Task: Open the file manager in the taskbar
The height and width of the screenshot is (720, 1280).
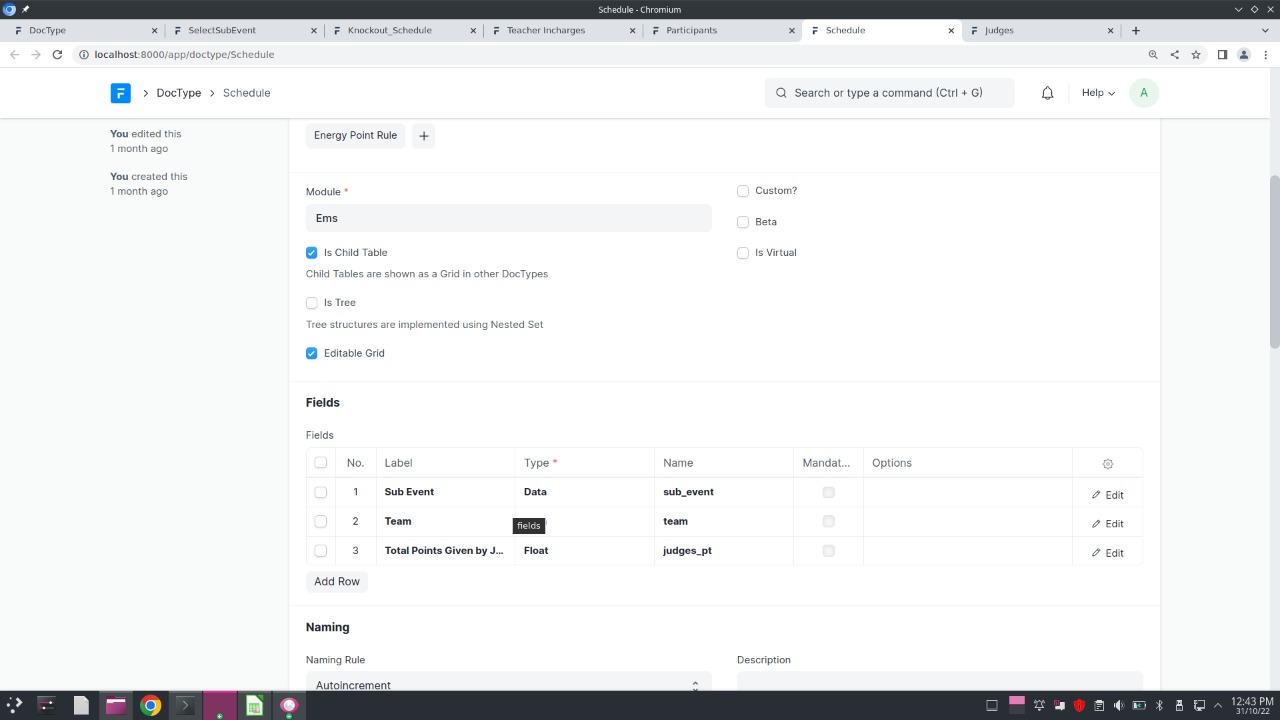Action: pyautogui.click(x=115, y=705)
